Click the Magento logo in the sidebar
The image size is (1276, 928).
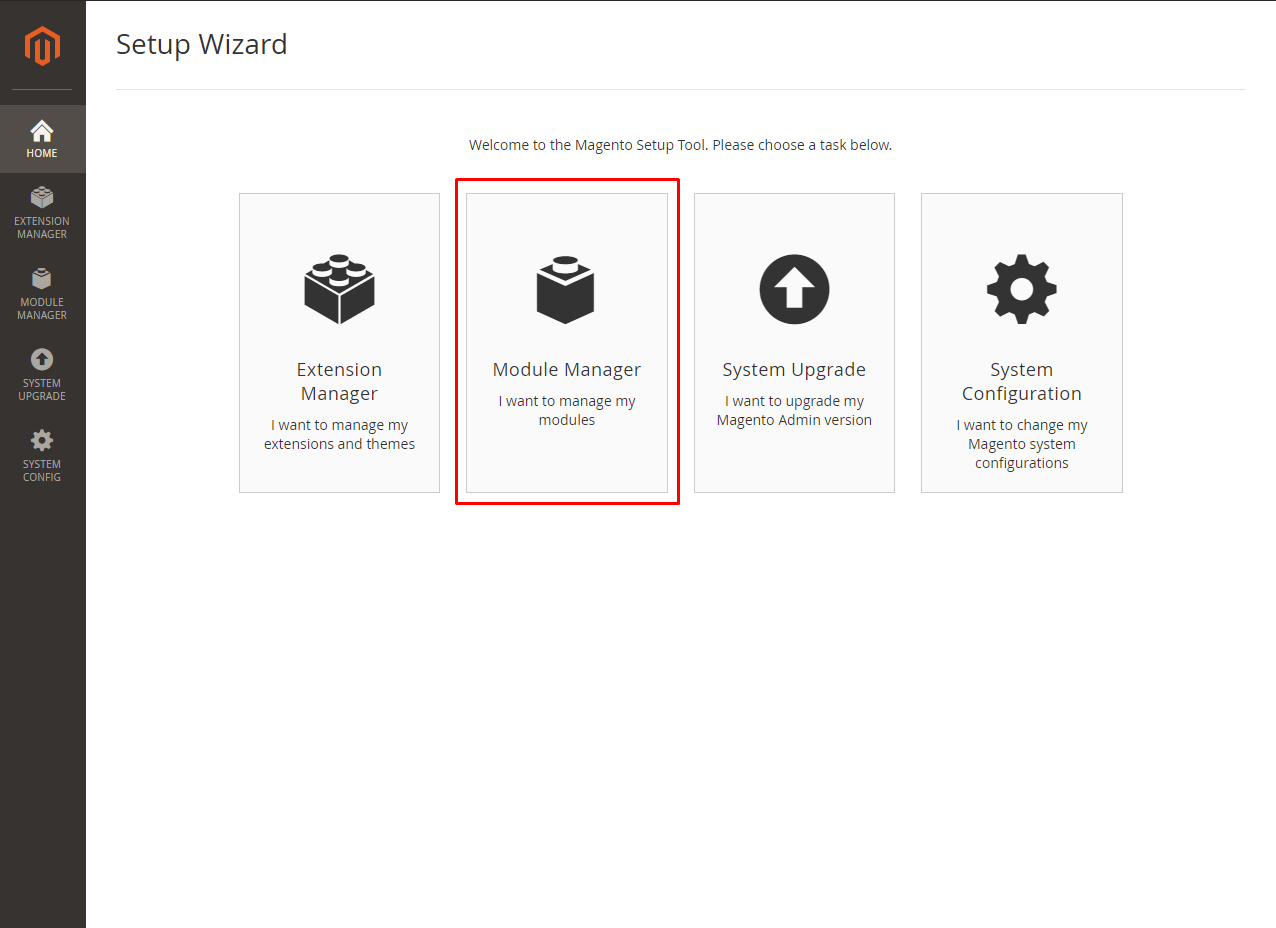[42, 46]
